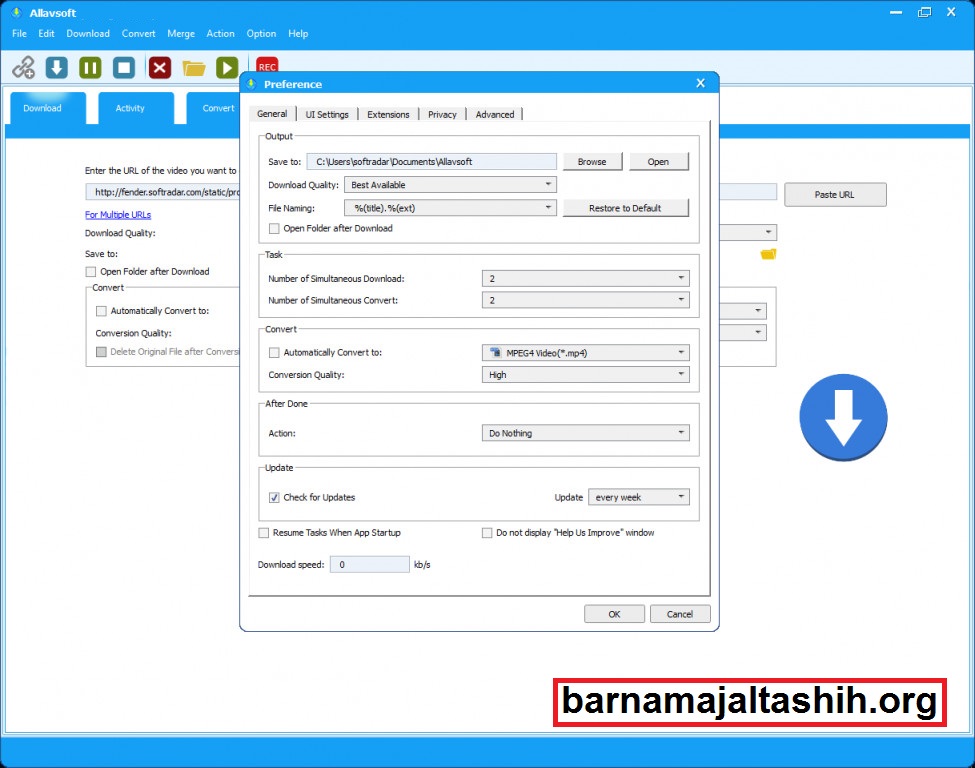Screen dimensions: 975x768
Task: Open the Convert menu
Action: click(x=138, y=34)
